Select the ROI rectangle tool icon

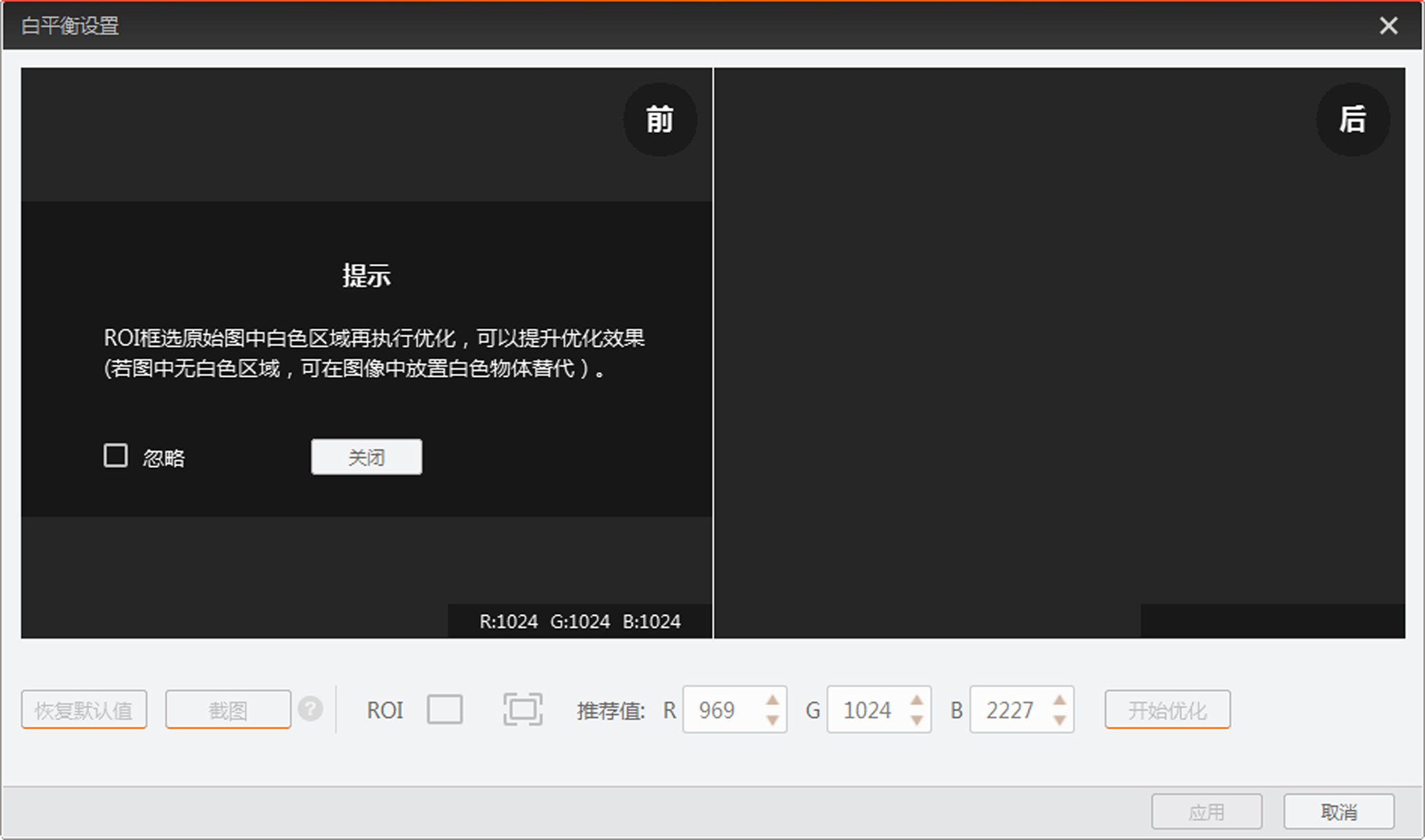tap(445, 709)
